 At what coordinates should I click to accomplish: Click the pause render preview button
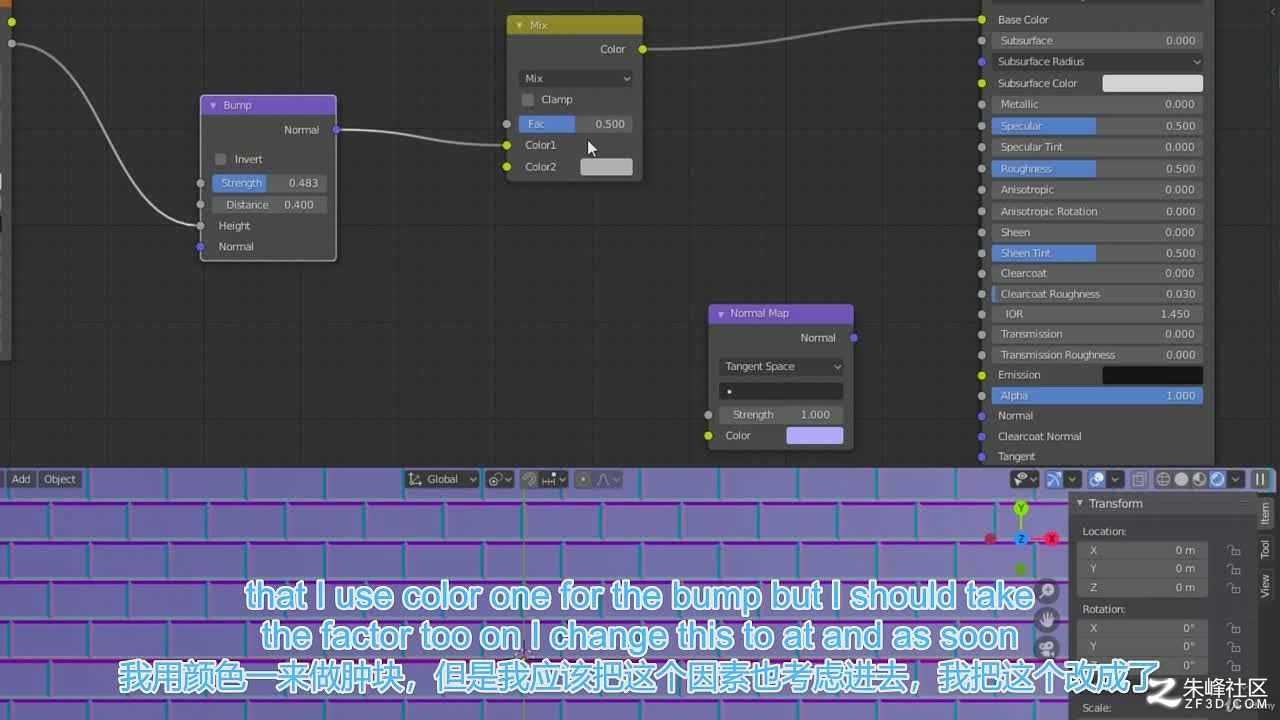pyautogui.click(x=1260, y=479)
